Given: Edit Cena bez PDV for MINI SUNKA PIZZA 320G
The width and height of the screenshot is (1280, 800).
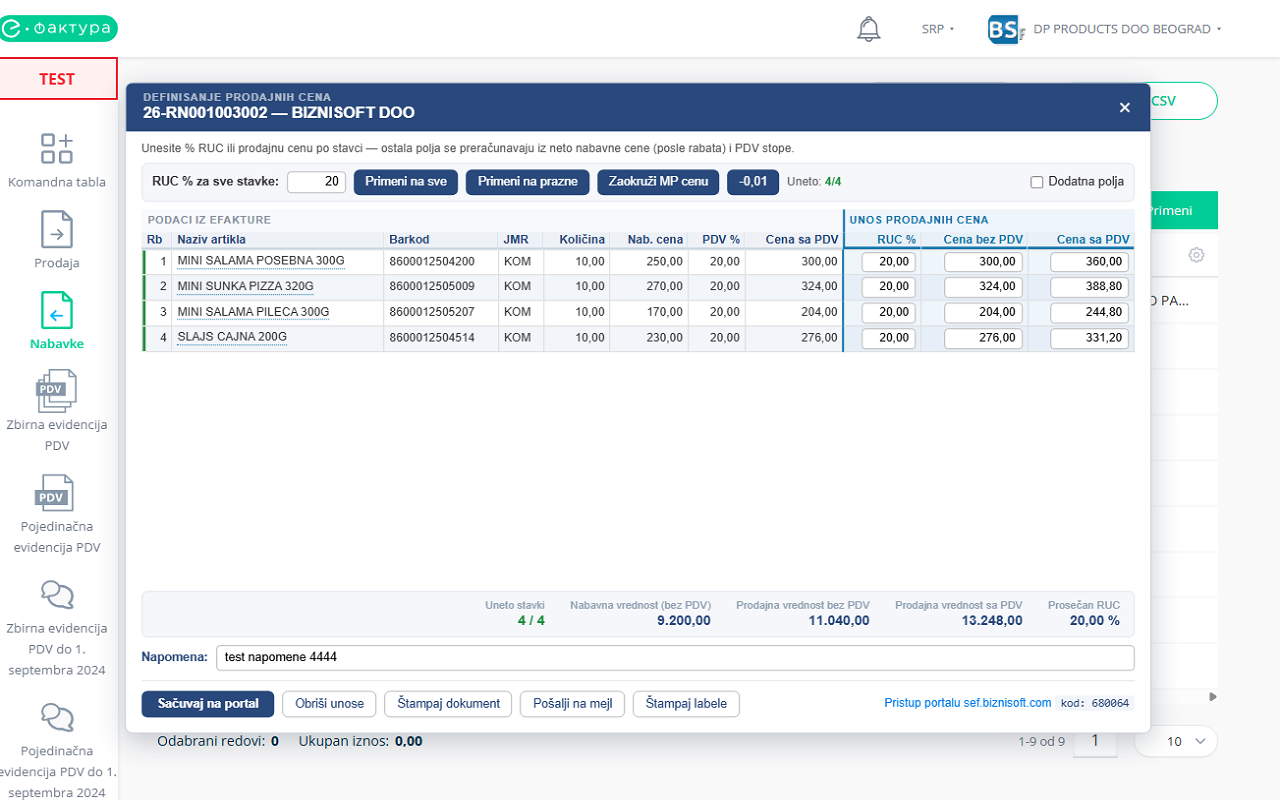Looking at the screenshot, I should 983,287.
